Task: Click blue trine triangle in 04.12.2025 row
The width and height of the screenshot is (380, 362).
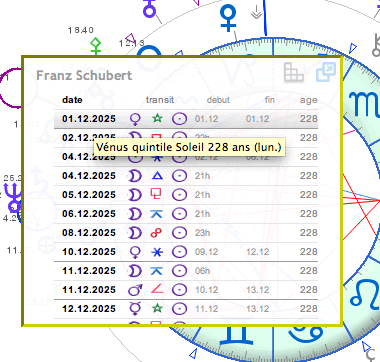Action: (x=157, y=175)
